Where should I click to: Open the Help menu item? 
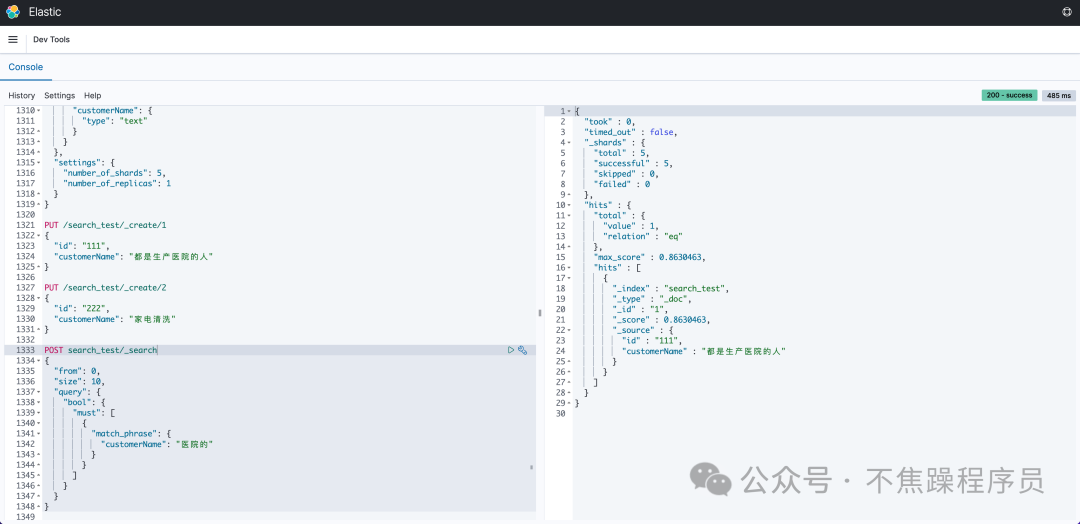[92, 96]
